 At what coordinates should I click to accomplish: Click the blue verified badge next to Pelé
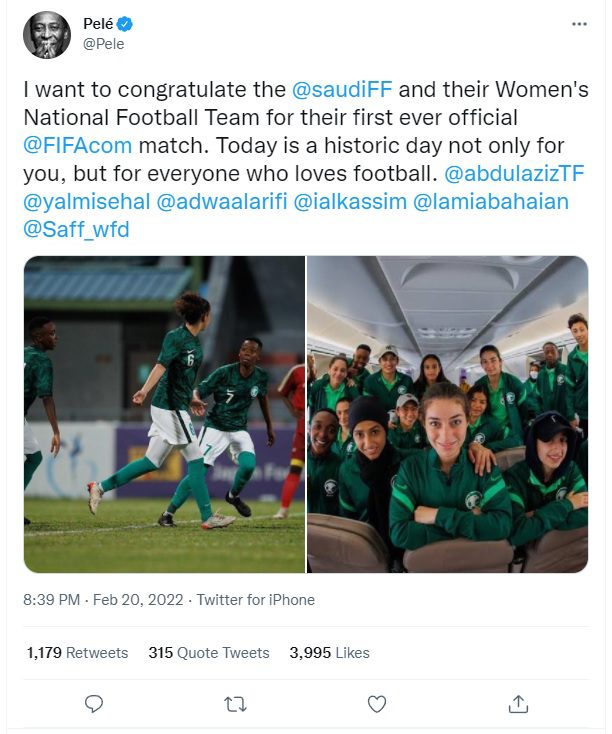[x=125, y=23]
